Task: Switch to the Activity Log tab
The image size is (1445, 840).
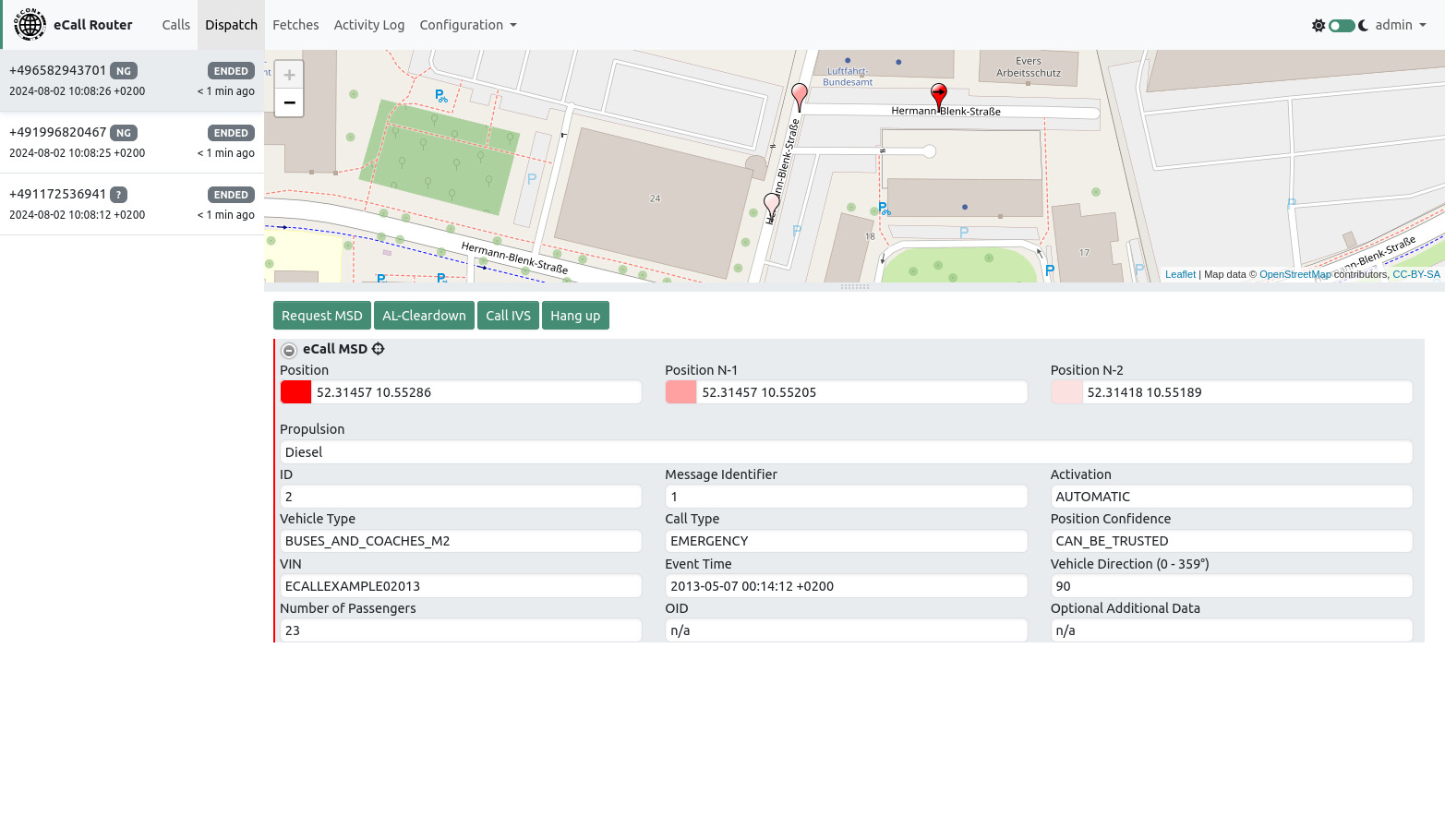Action: coord(368,25)
